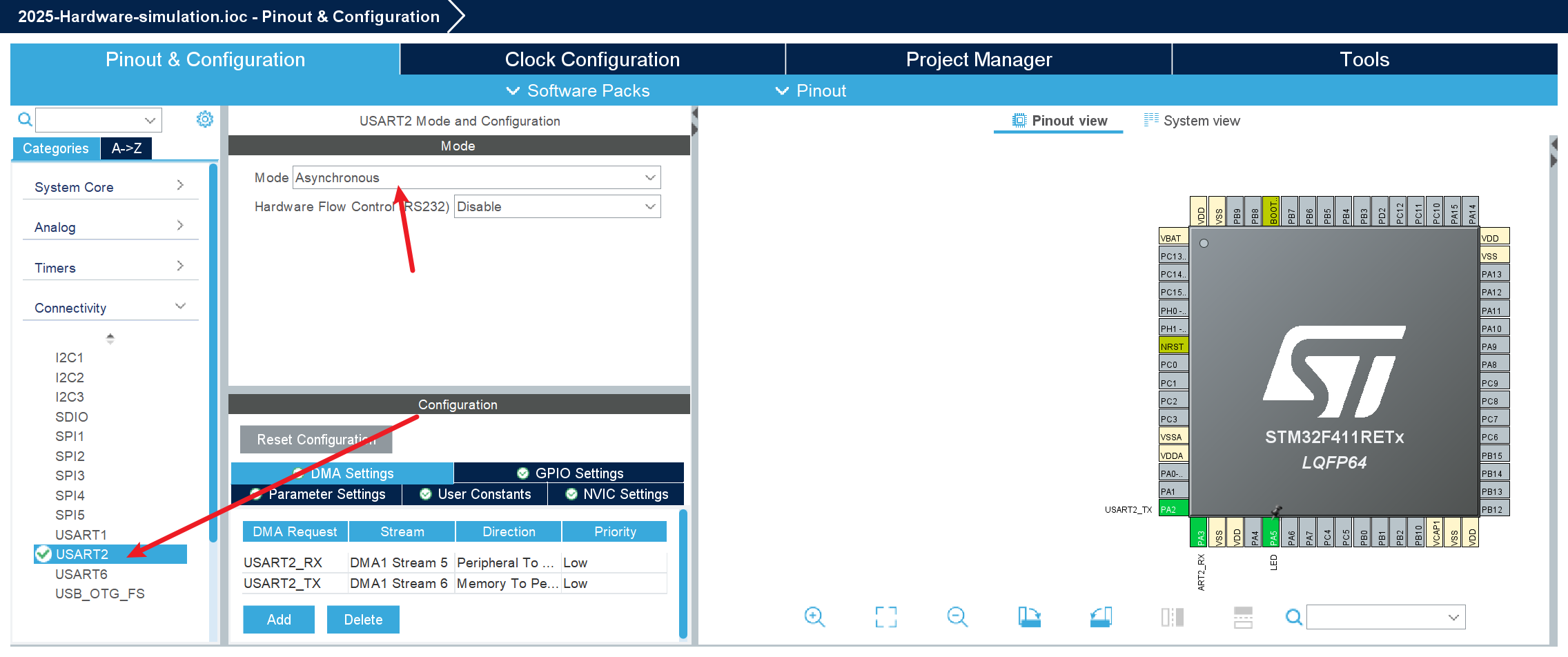This screenshot has width=1568, height=657.
Task: Collapse the Connectivity category
Action: (110, 307)
